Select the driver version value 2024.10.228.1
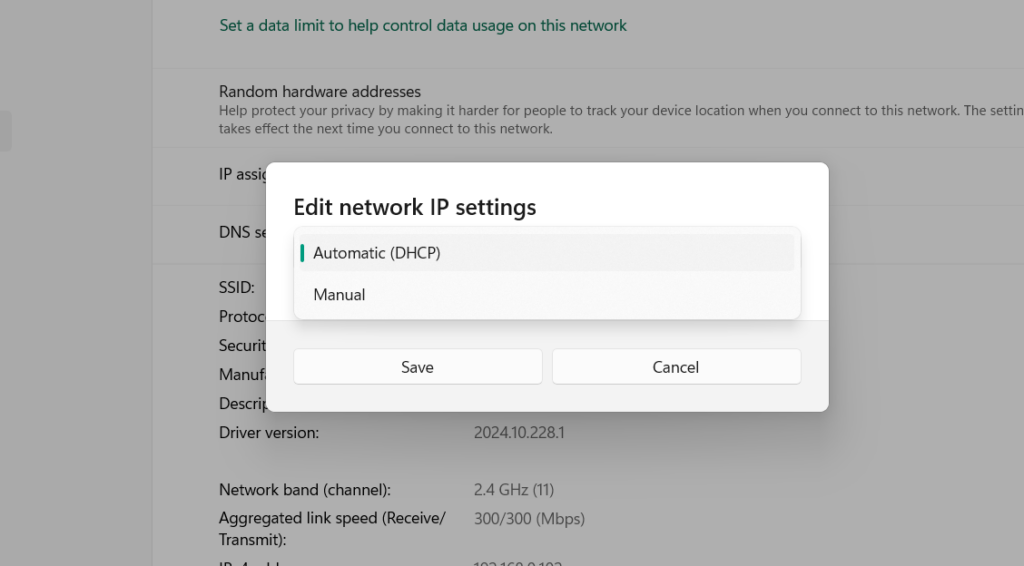Image resolution: width=1024 pixels, height=566 pixels. tap(519, 433)
